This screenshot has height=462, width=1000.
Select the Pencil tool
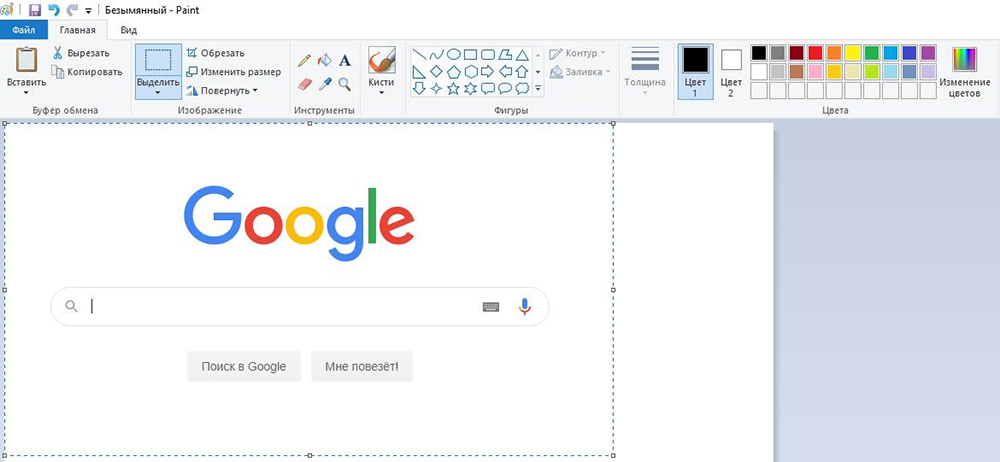(305, 60)
